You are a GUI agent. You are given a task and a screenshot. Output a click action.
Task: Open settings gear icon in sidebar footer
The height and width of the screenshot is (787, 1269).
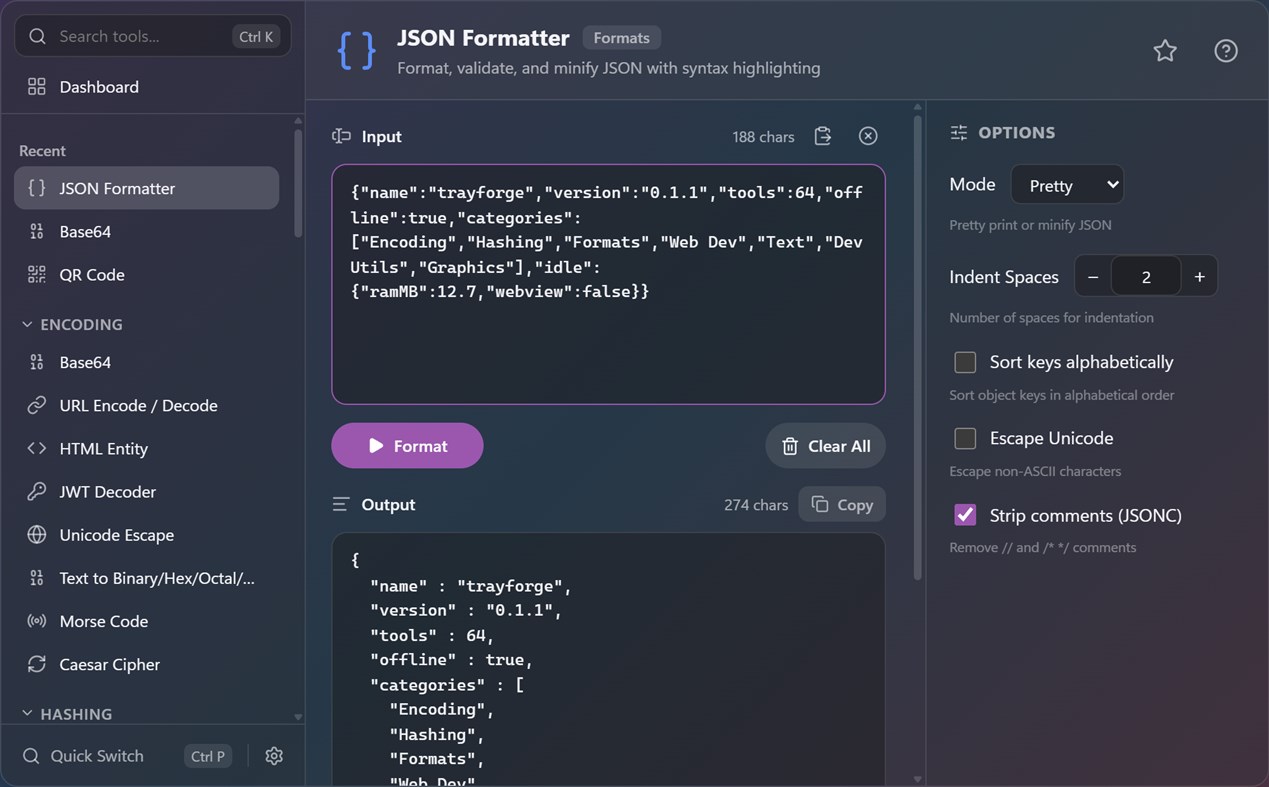274,756
